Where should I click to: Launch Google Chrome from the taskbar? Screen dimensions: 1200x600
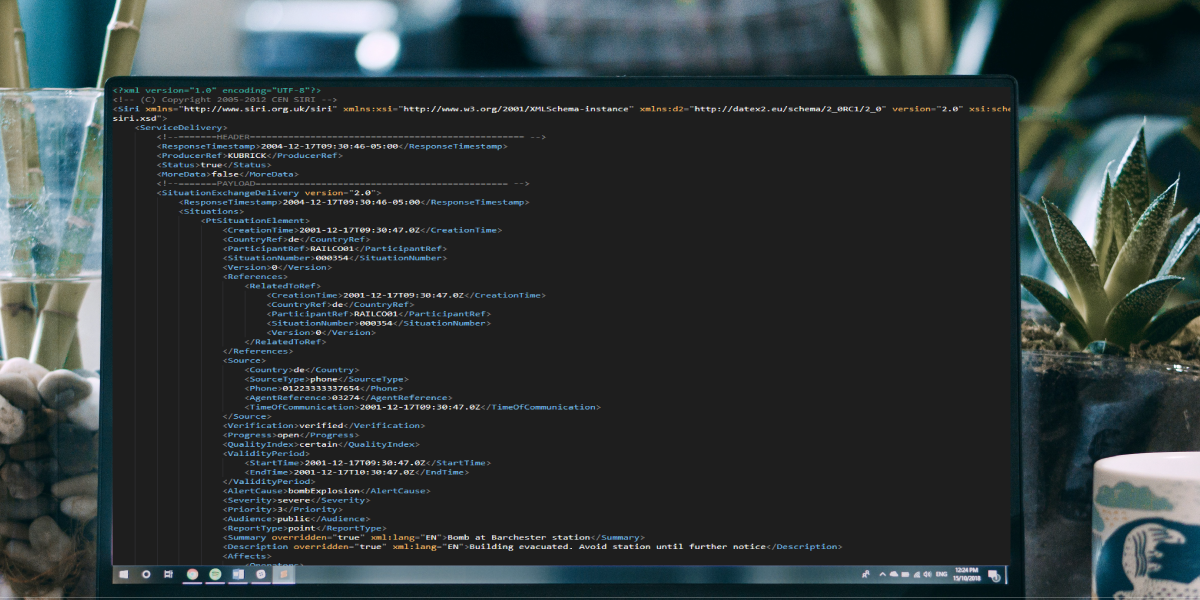192,576
